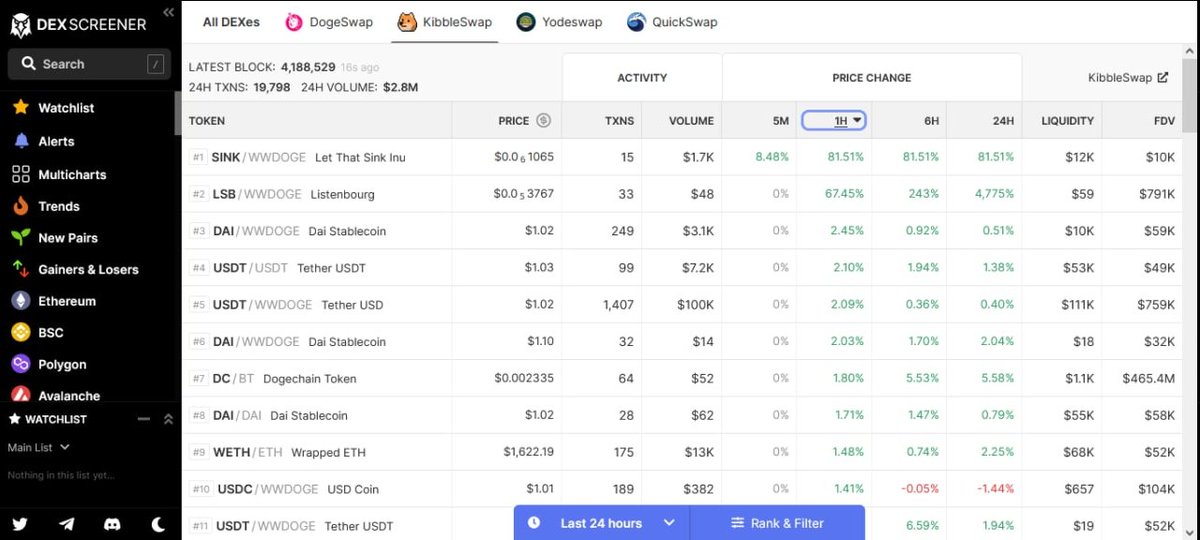Viewport: 1200px width, 540px height.
Task: Click the KibbleSwap dog logo icon
Action: pyautogui.click(x=407, y=22)
